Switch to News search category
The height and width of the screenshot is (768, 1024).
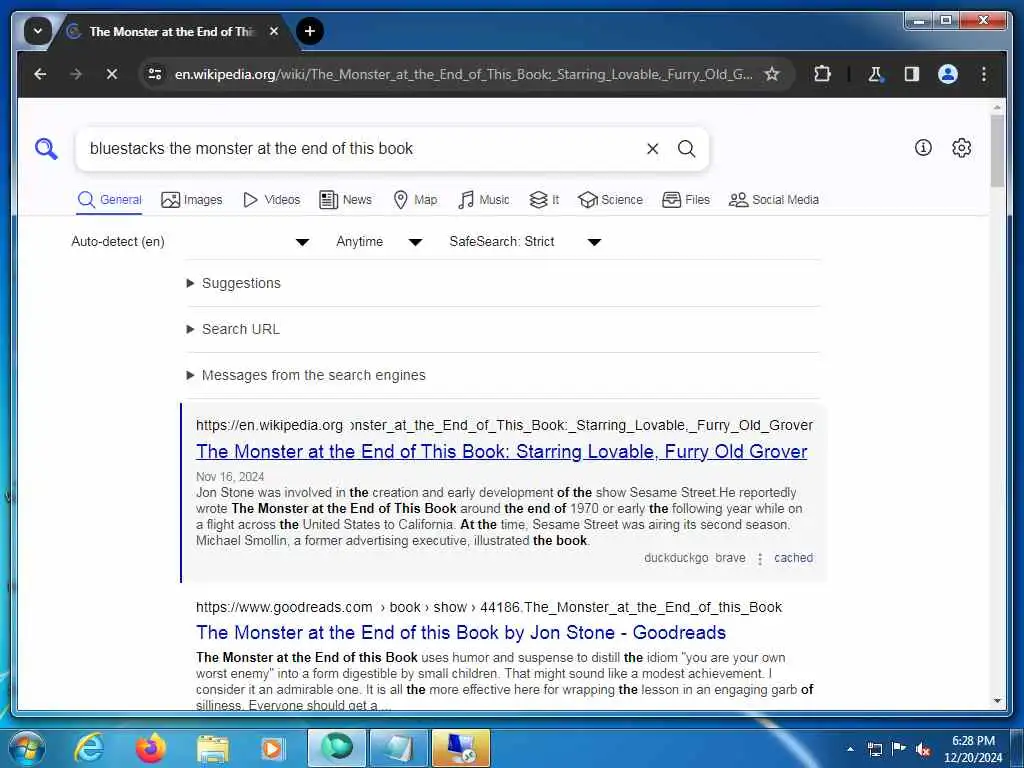(x=345, y=200)
